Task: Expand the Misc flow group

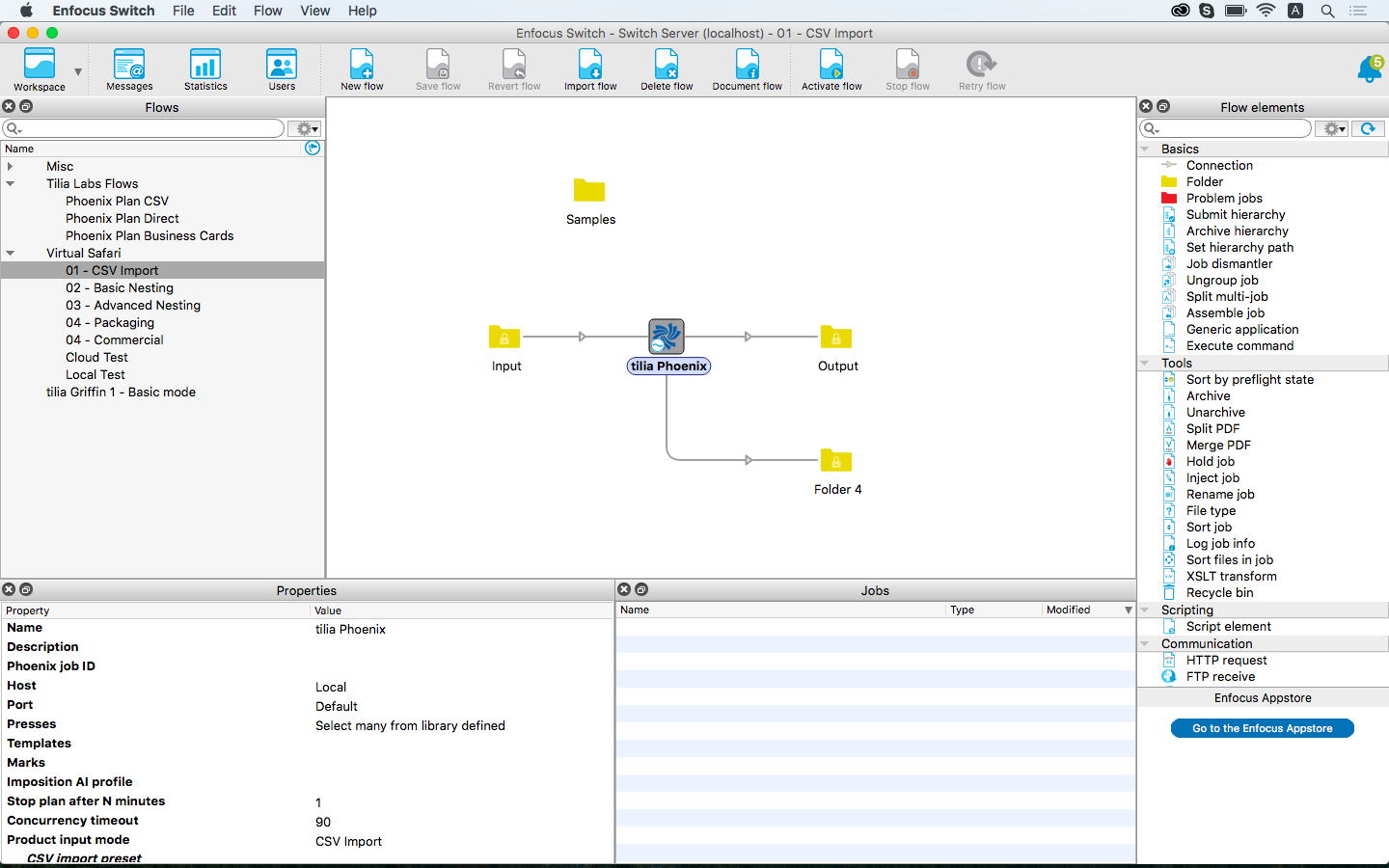Action: [x=10, y=167]
